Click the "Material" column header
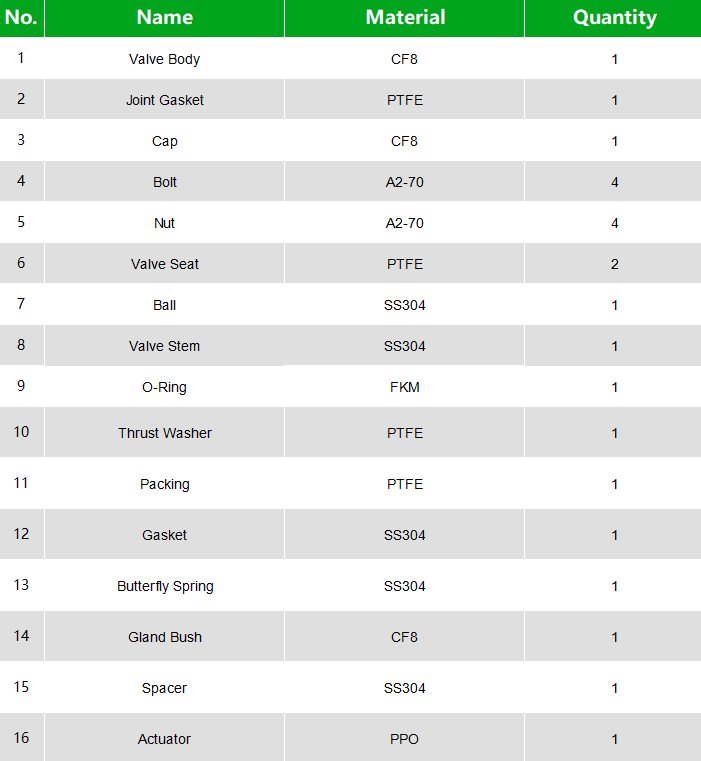Viewport: 701px width, 761px height. coord(405,17)
